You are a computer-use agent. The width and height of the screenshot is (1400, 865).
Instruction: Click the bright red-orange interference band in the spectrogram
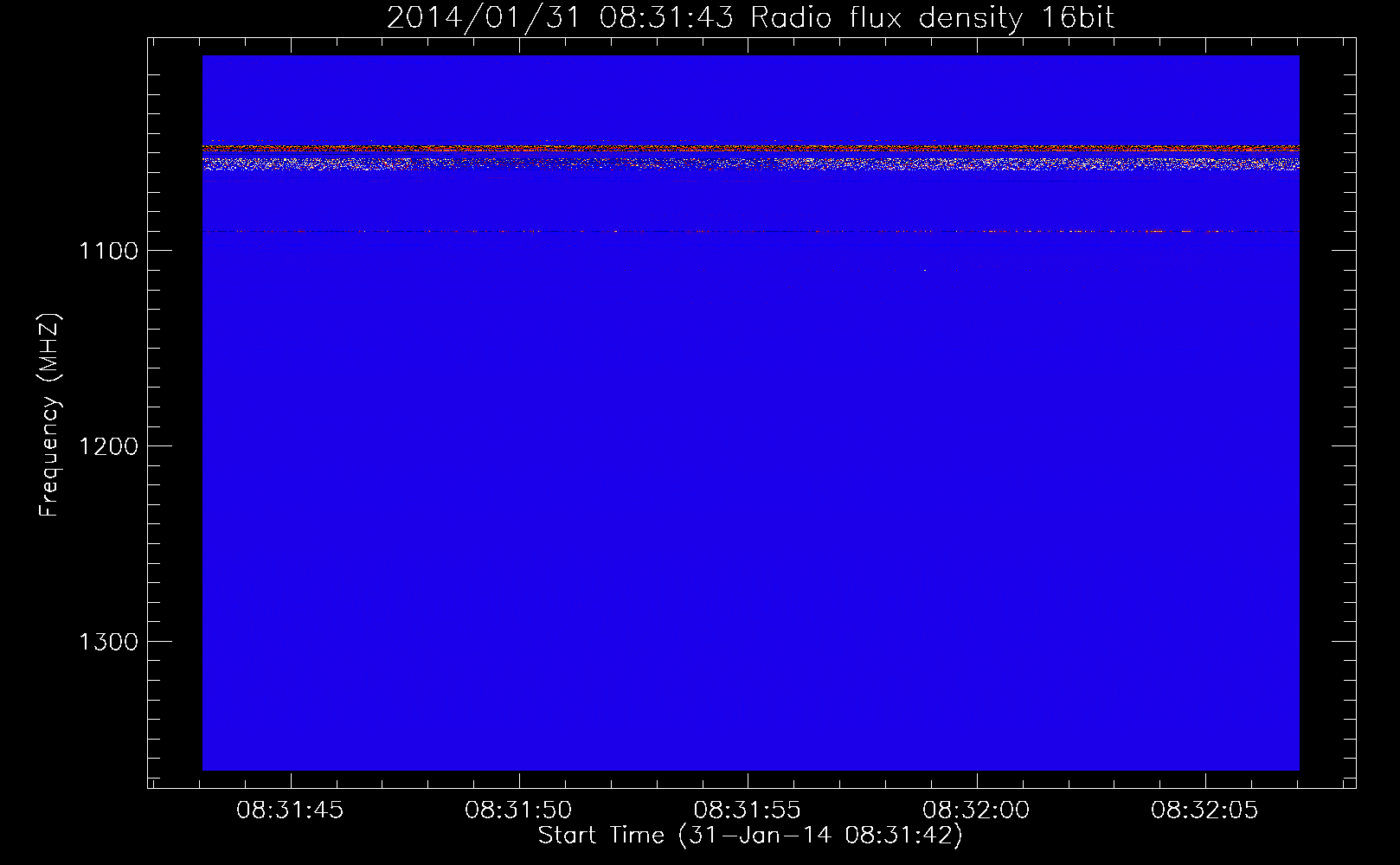[750, 148]
